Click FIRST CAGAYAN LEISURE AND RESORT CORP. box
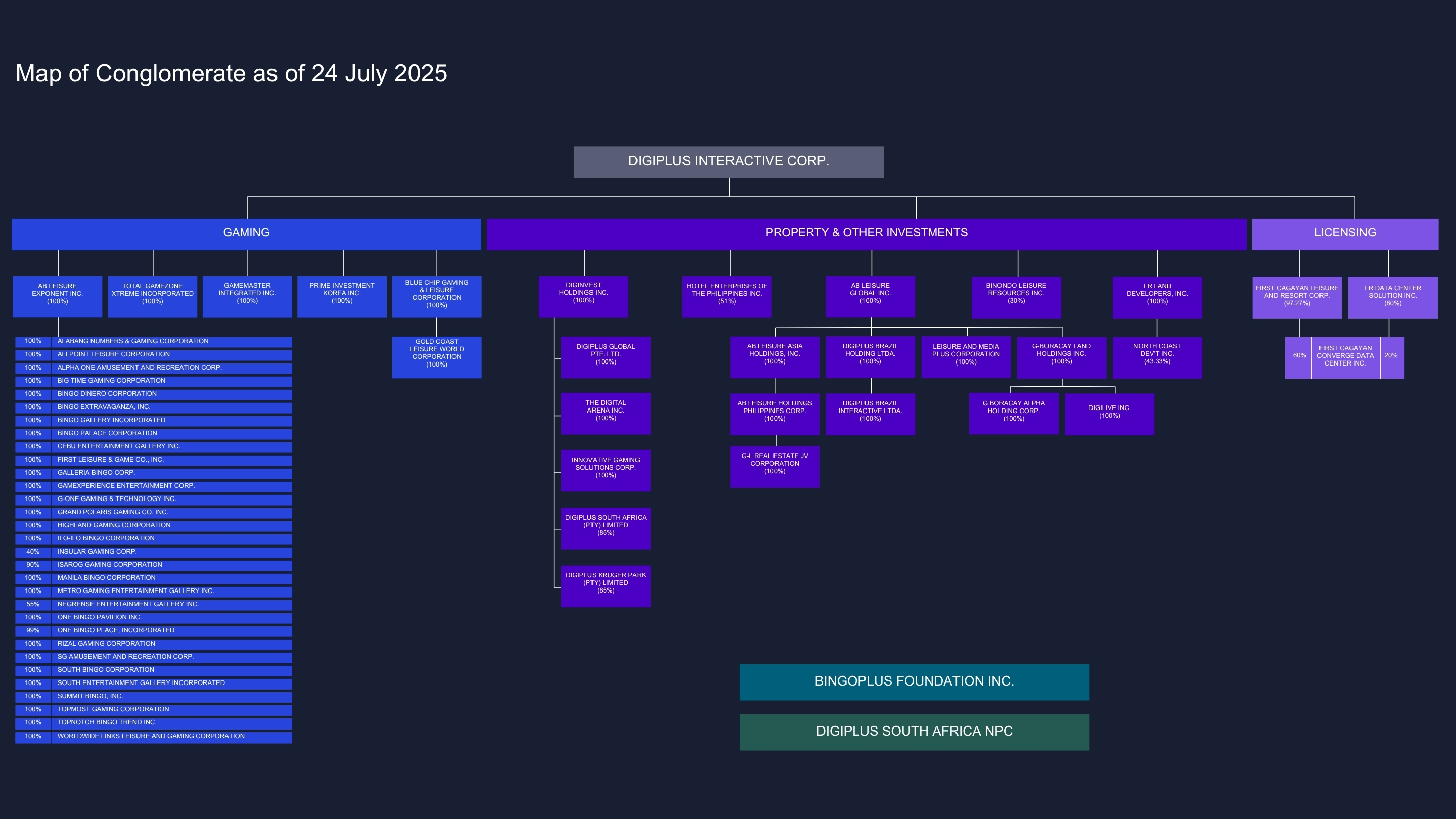The width and height of the screenshot is (1456, 819). coord(1297,297)
